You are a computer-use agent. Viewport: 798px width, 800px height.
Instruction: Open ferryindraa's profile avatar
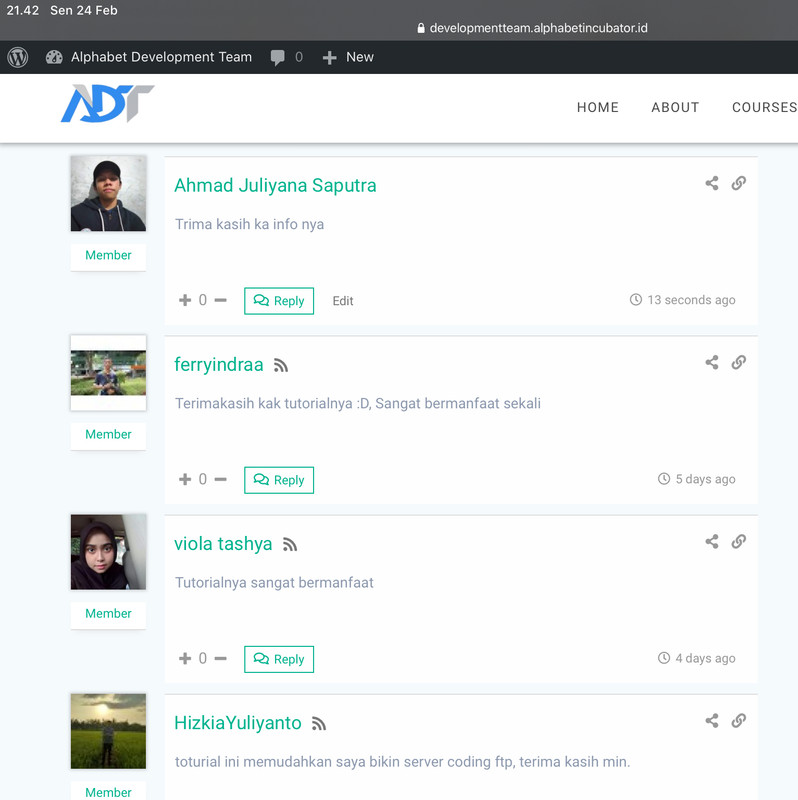pyautogui.click(x=108, y=373)
